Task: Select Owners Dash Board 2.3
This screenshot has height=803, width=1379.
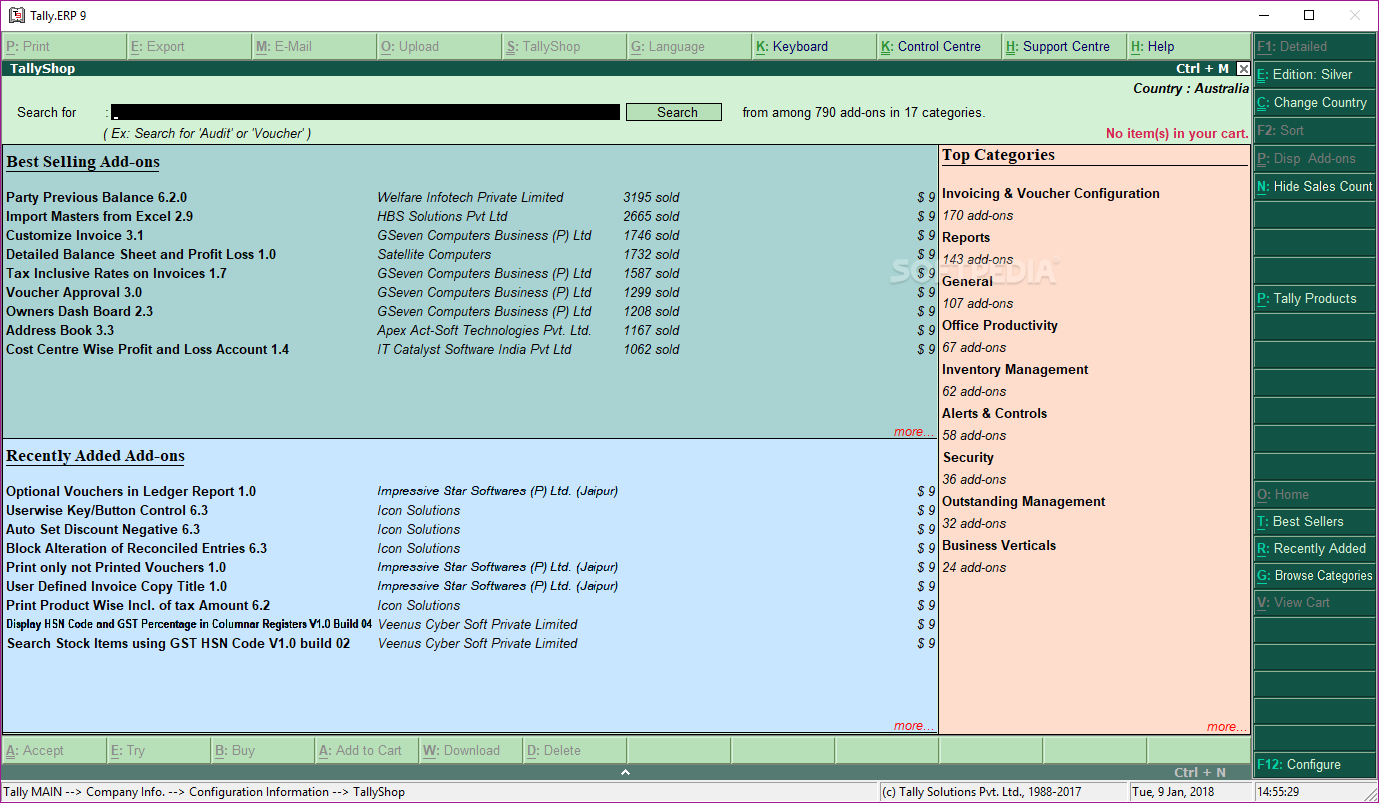Action: 79,311
